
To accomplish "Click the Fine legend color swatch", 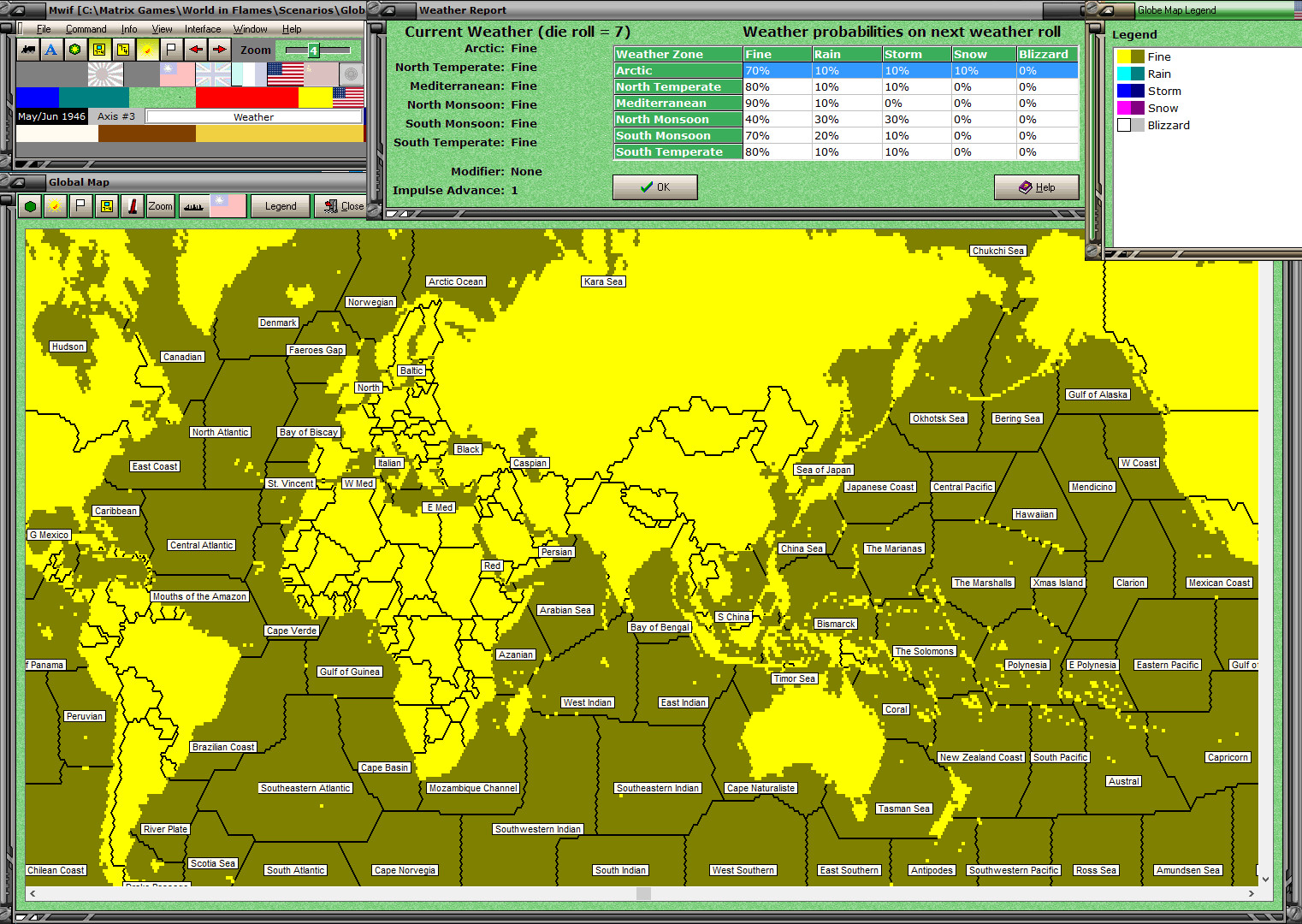I will [x=1130, y=56].
